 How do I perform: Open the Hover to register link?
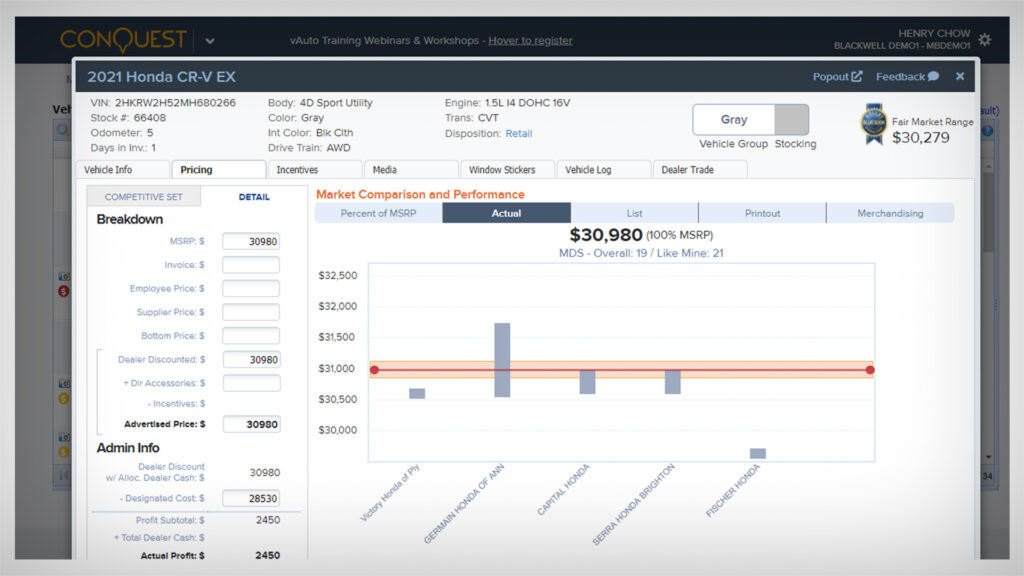(x=530, y=40)
